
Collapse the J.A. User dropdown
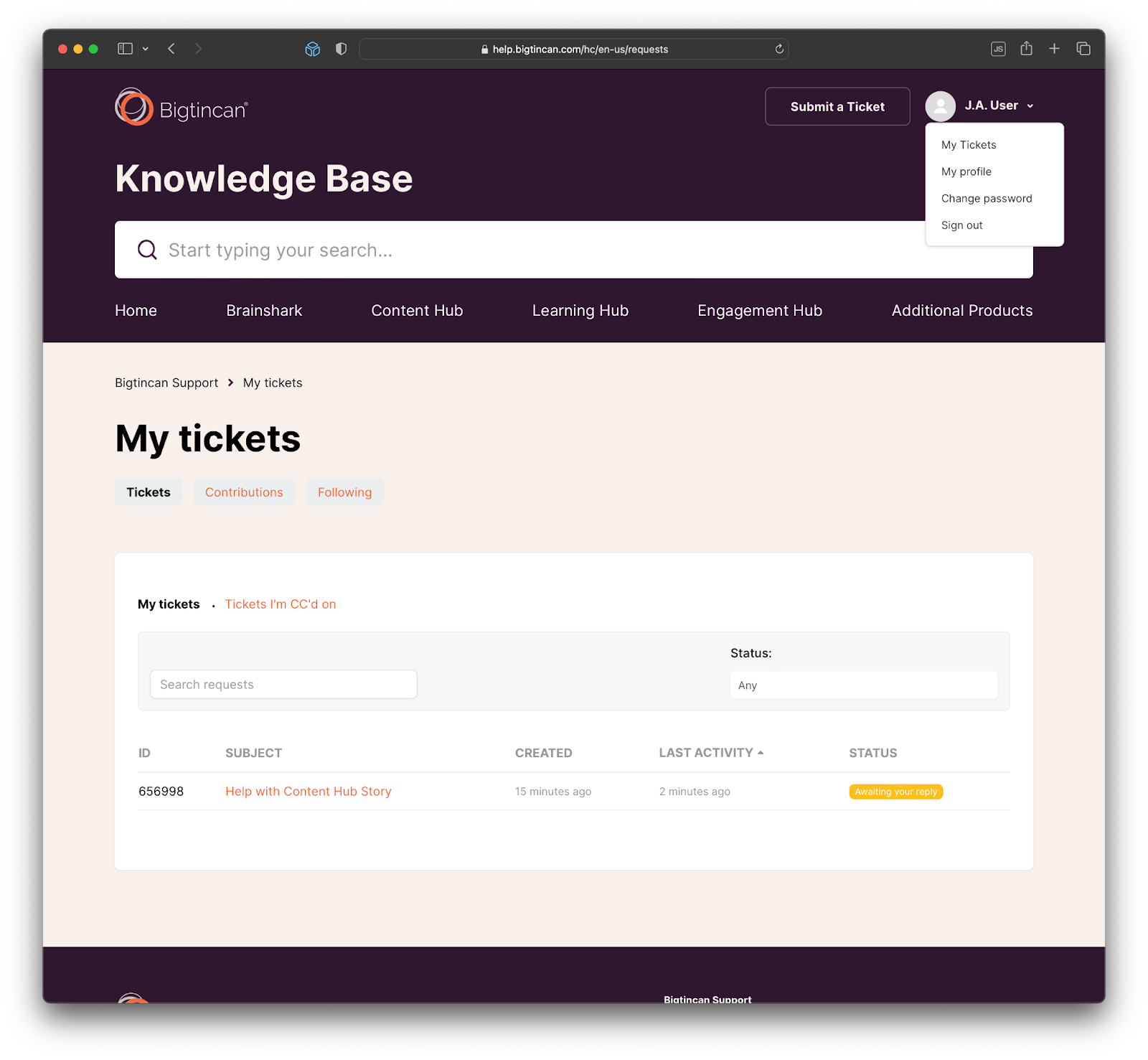pyautogui.click(x=999, y=105)
